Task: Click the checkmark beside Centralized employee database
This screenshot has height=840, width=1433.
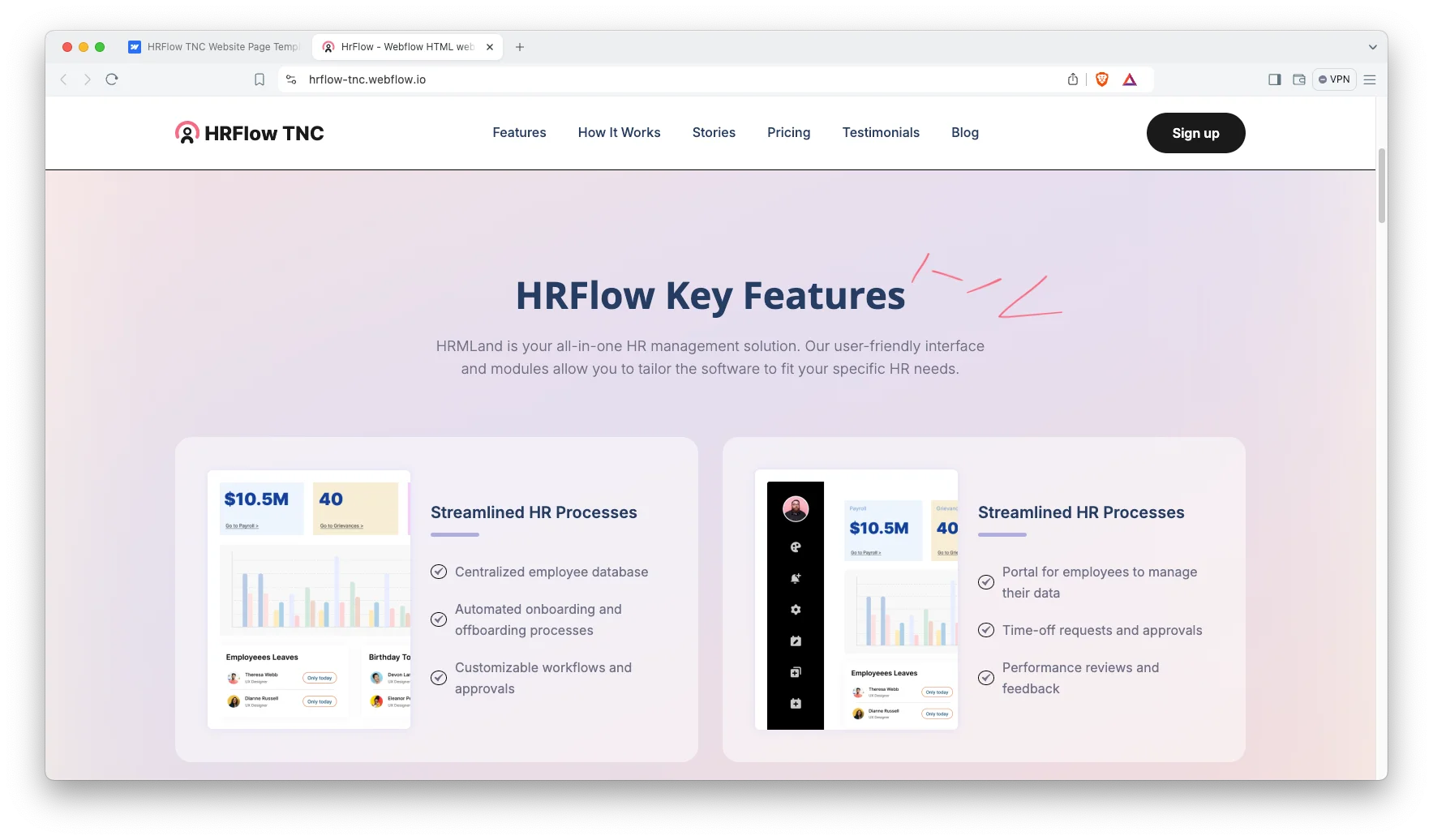Action: coord(438,572)
